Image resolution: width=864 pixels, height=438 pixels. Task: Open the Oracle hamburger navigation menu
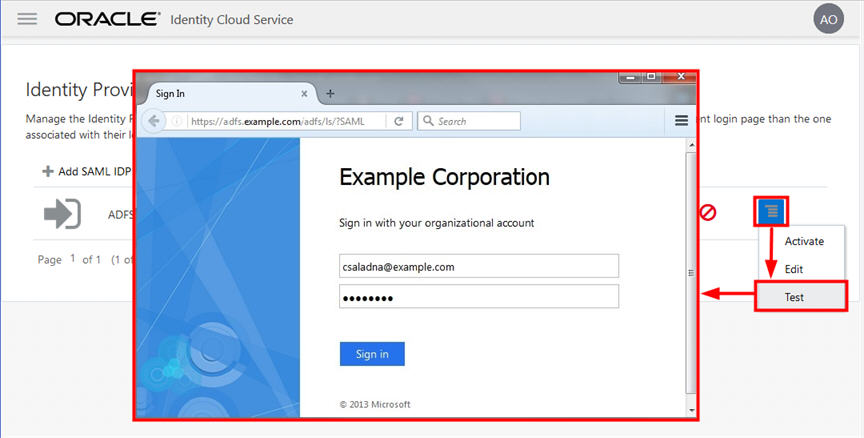tap(27, 19)
